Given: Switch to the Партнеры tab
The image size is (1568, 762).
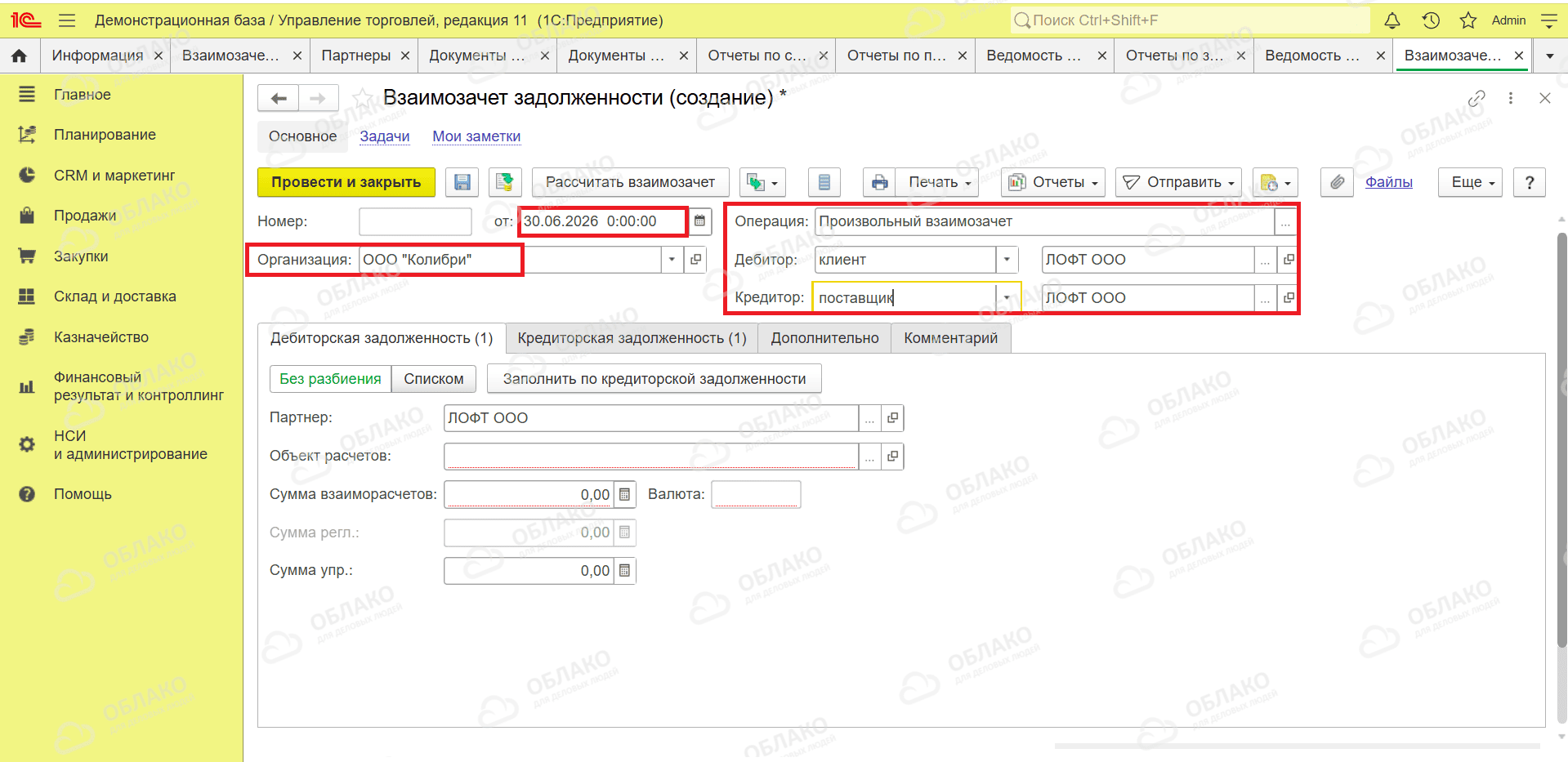Looking at the screenshot, I should [356, 56].
